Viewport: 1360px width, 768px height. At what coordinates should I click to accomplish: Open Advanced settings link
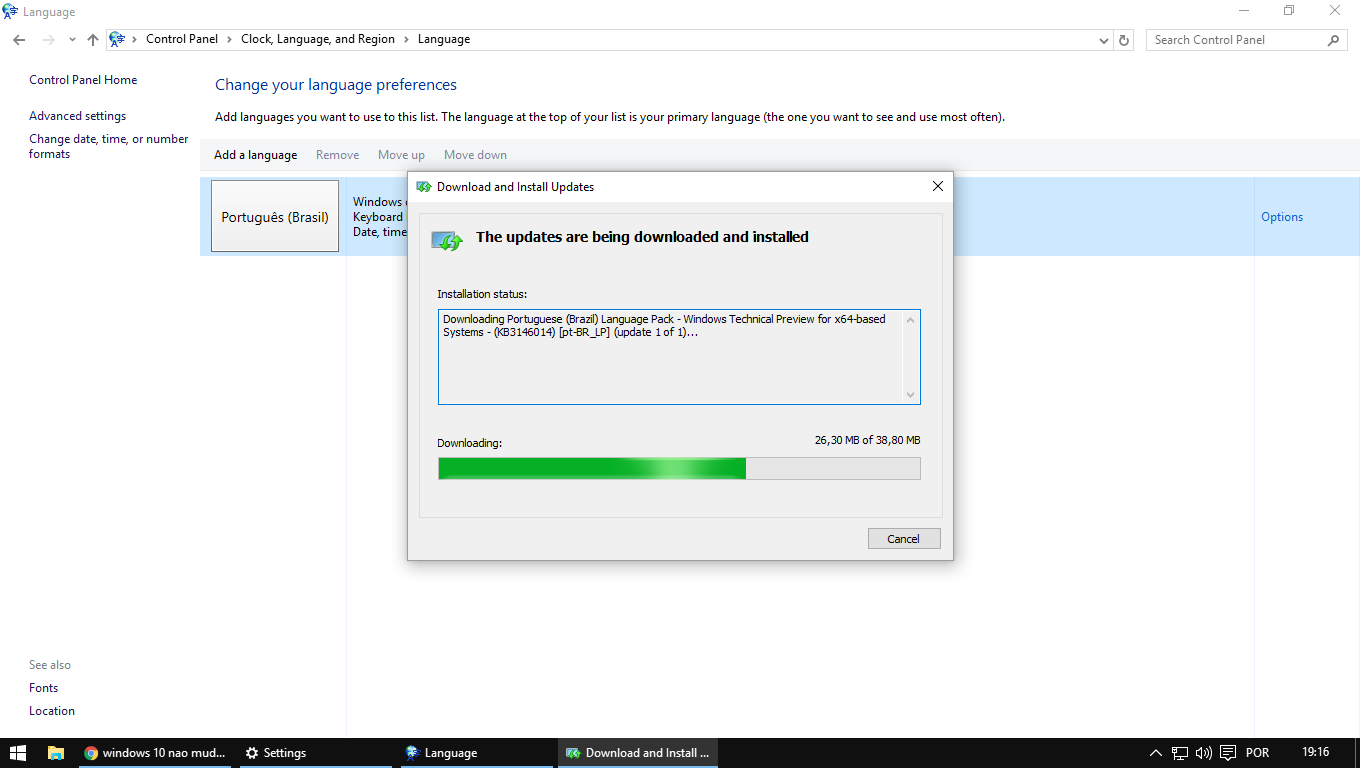(x=77, y=116)
